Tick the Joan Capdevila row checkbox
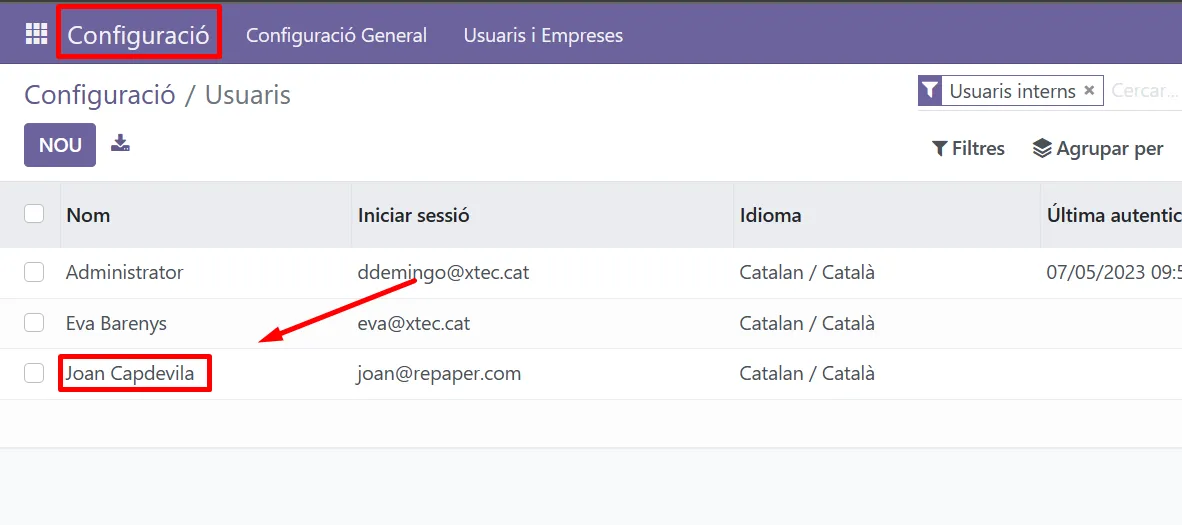The image size is (1182, 525). (x=34, y=373)
